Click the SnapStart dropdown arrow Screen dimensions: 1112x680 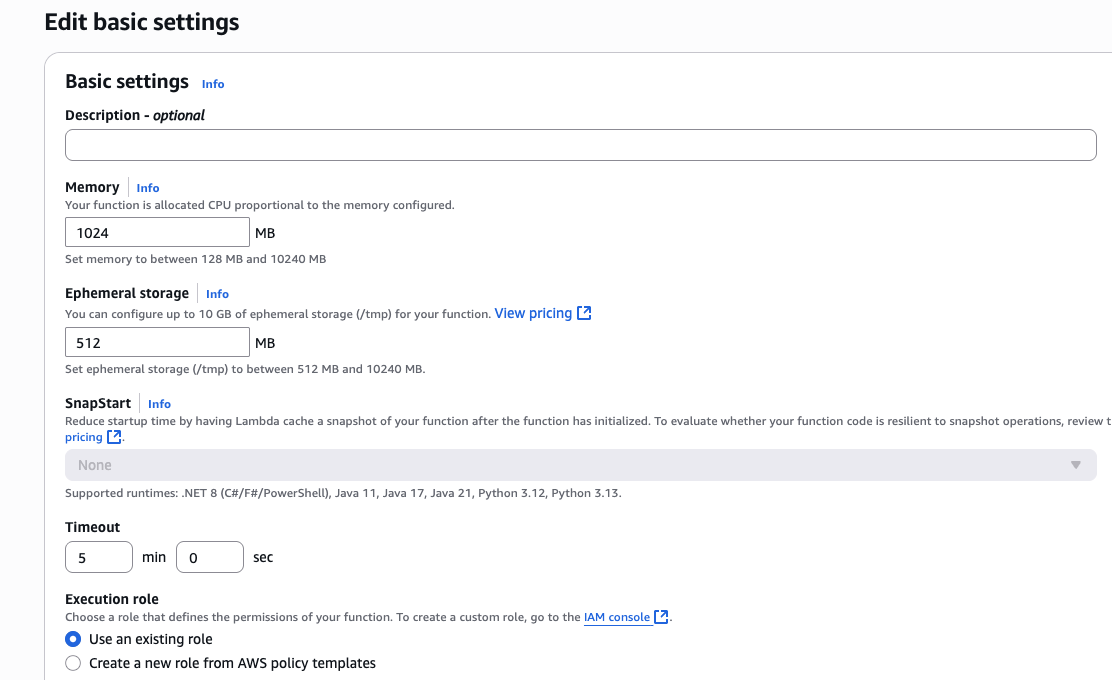(1076, 465)
